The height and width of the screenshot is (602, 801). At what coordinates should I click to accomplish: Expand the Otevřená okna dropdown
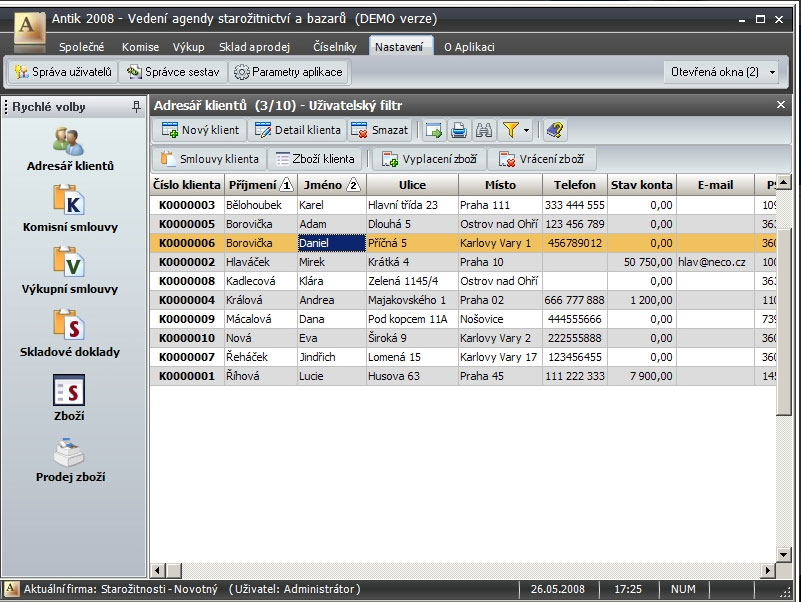click(772, 73)
